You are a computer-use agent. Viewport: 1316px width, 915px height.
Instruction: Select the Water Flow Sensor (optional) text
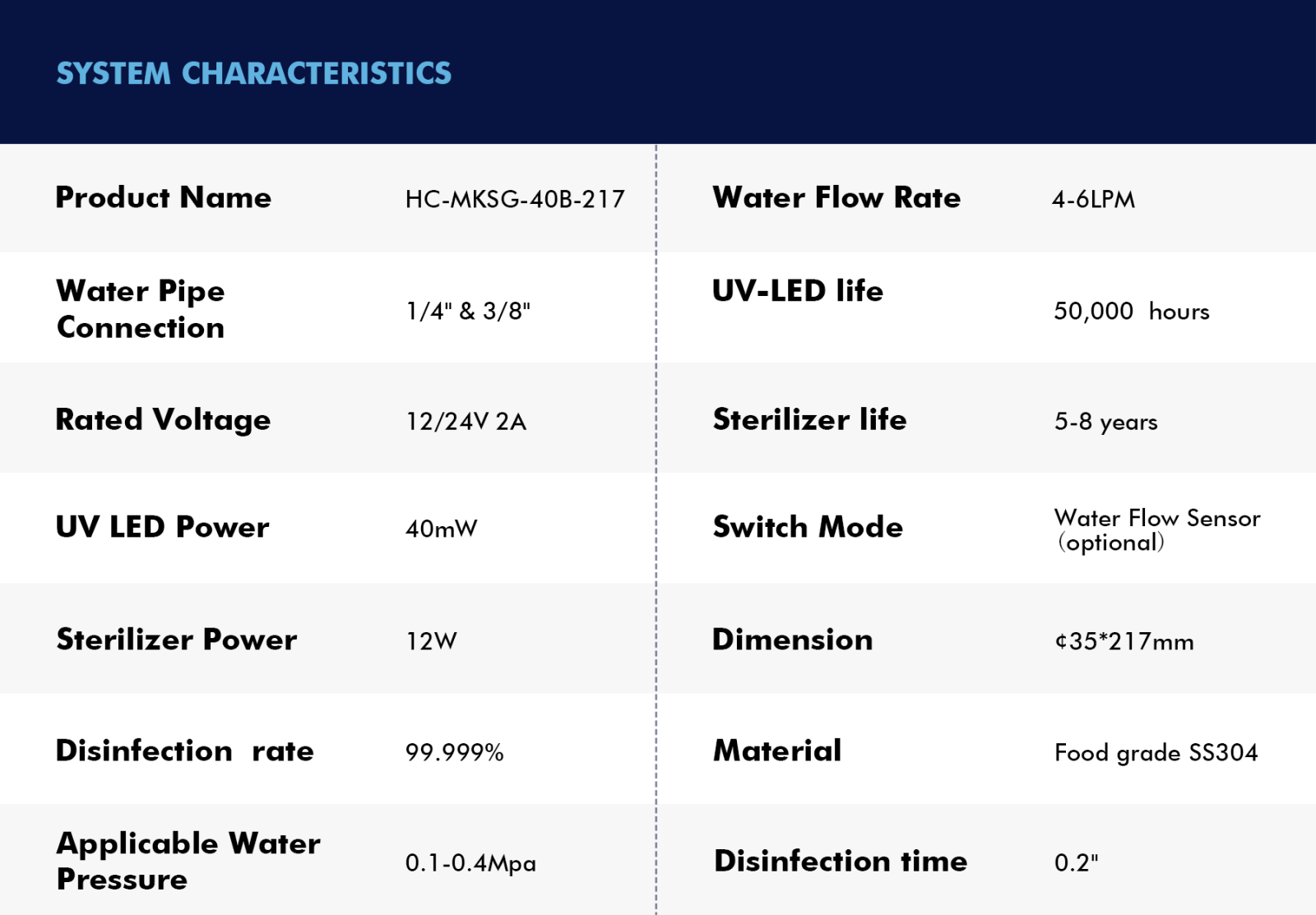click(1156, 530)
